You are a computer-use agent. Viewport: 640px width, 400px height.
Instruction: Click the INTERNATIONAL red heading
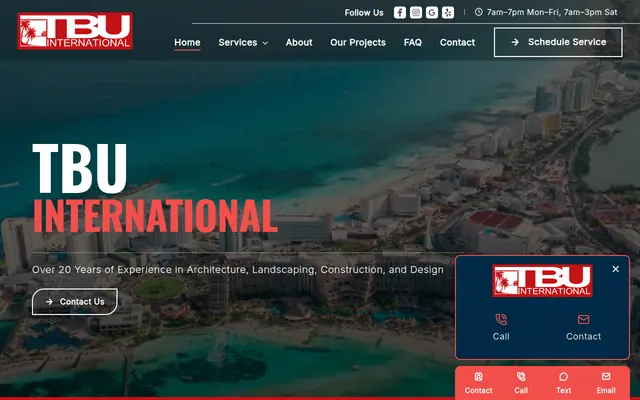[155, 216]
